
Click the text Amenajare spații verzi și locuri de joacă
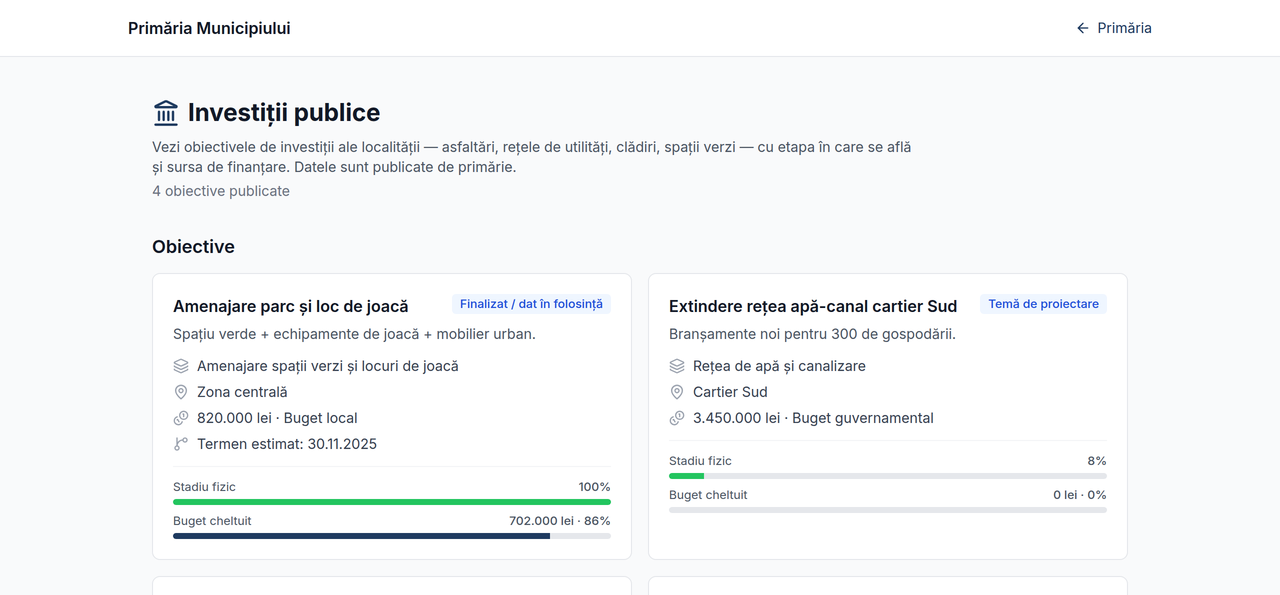point(328,366)
